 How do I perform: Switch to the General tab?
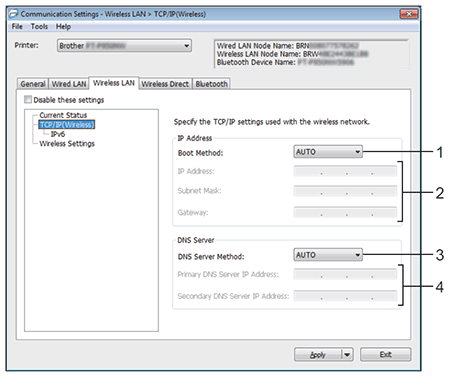33,84
